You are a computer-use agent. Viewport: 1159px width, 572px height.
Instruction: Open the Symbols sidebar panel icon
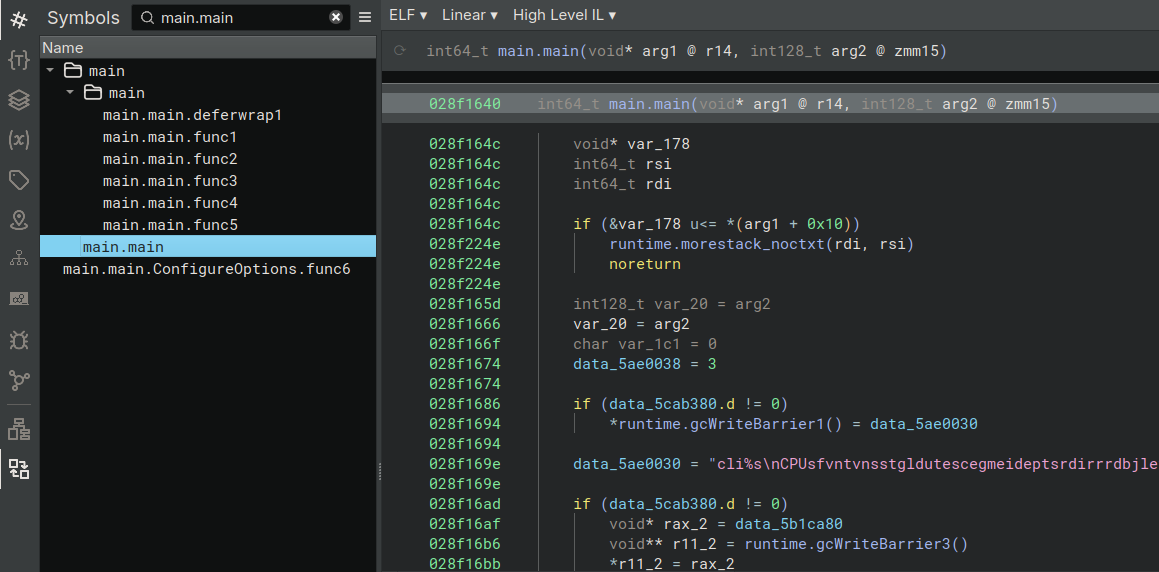tap(19, 18)
